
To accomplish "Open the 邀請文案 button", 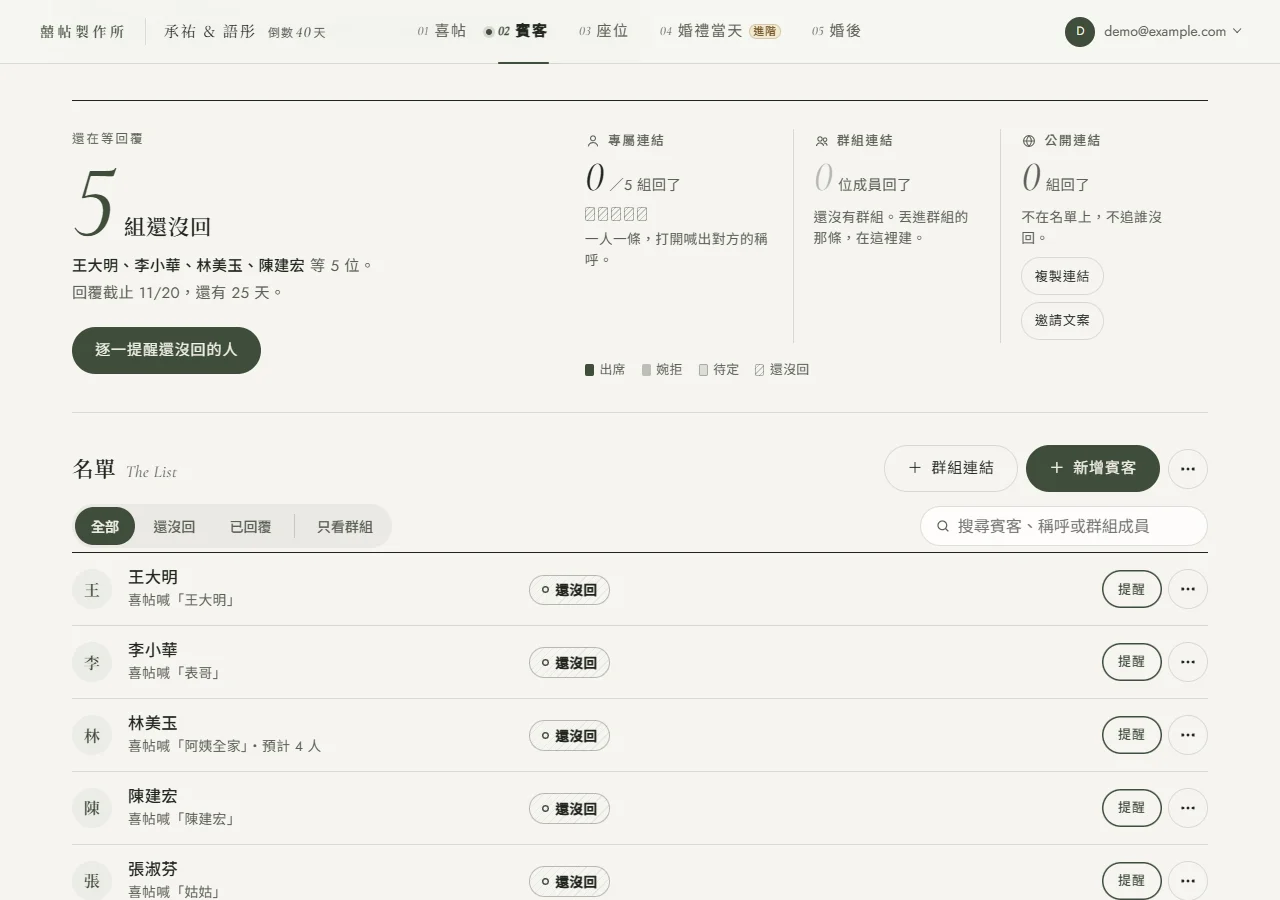I will (x=1062, y=321).
